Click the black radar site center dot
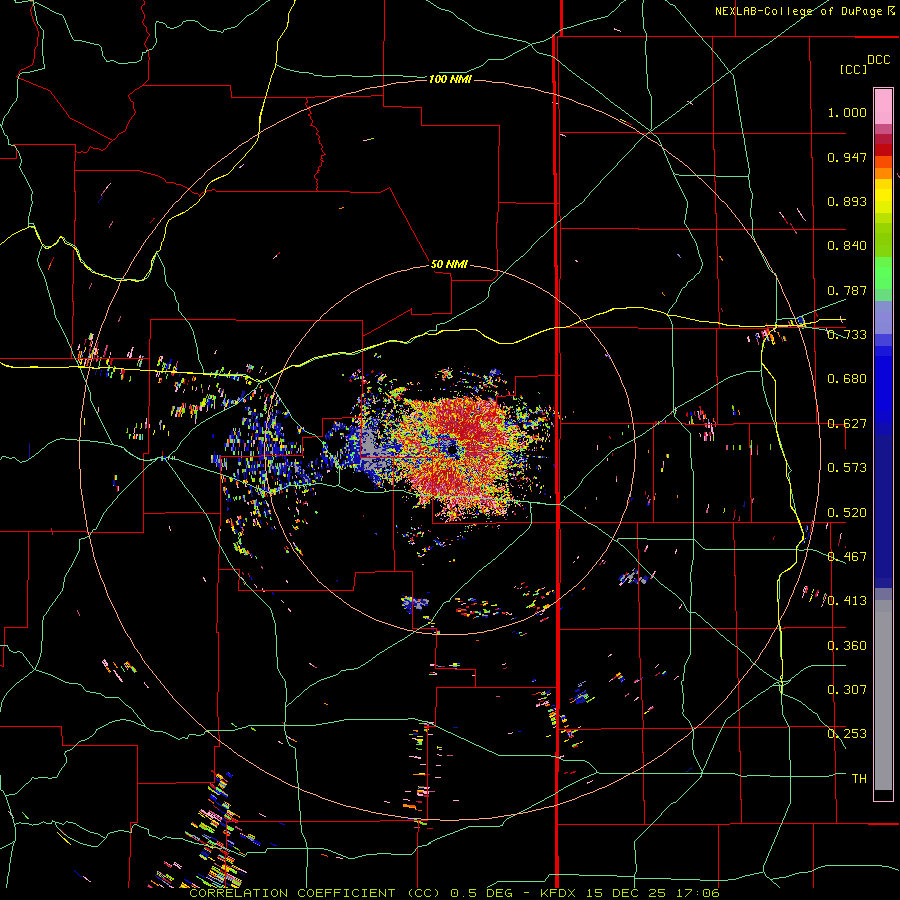The image size is (900, 900). coord(453,450)
